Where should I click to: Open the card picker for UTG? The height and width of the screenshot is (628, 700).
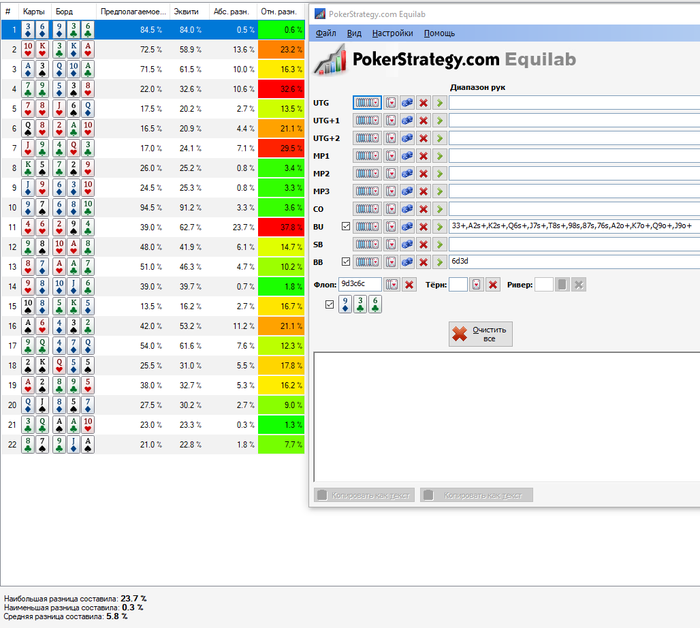(x=391, y=103)
